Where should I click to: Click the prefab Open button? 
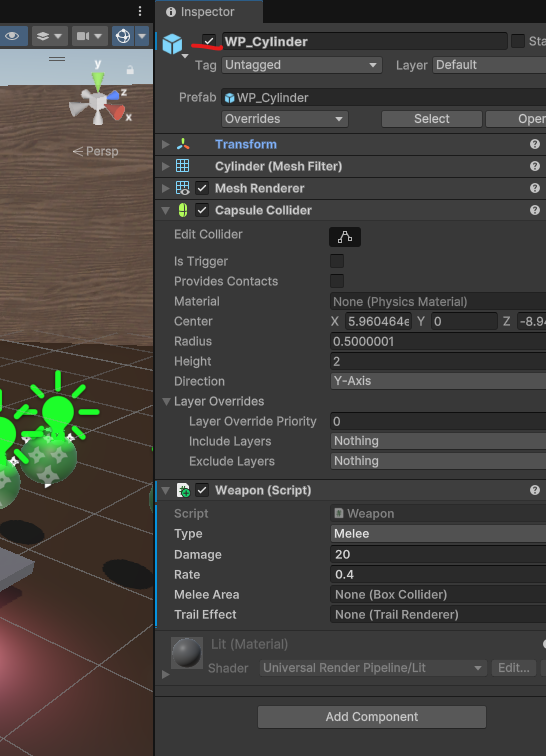tap(516, 119)
